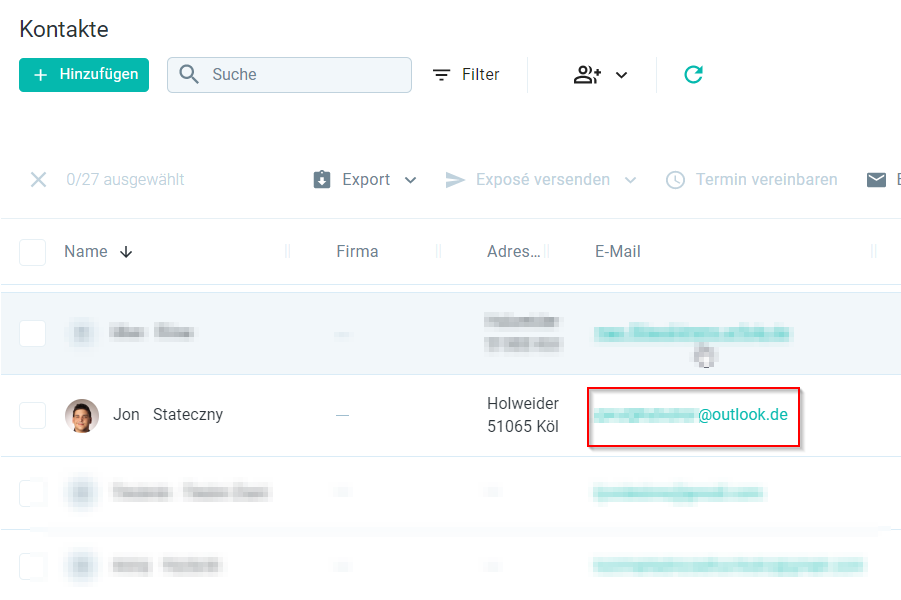Viewport: 901px width, 600px height.
Task: Check the box for Jon Stateczny
Action: click(x=33, y=415)
